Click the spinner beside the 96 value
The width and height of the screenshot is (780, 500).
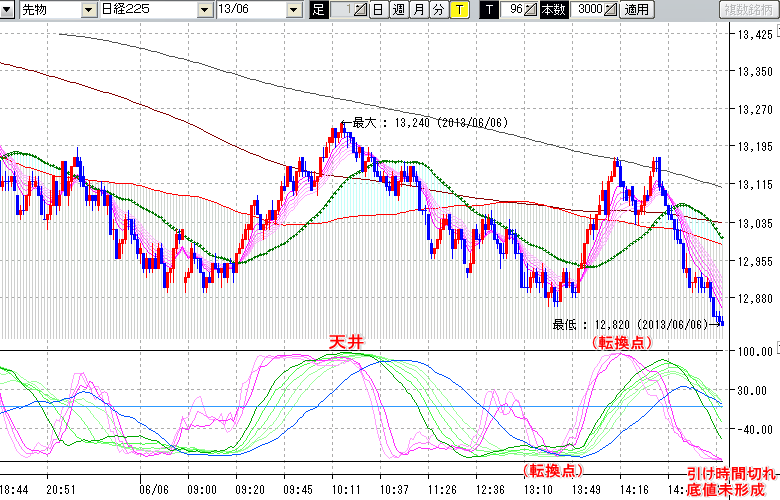click(532, 10)
